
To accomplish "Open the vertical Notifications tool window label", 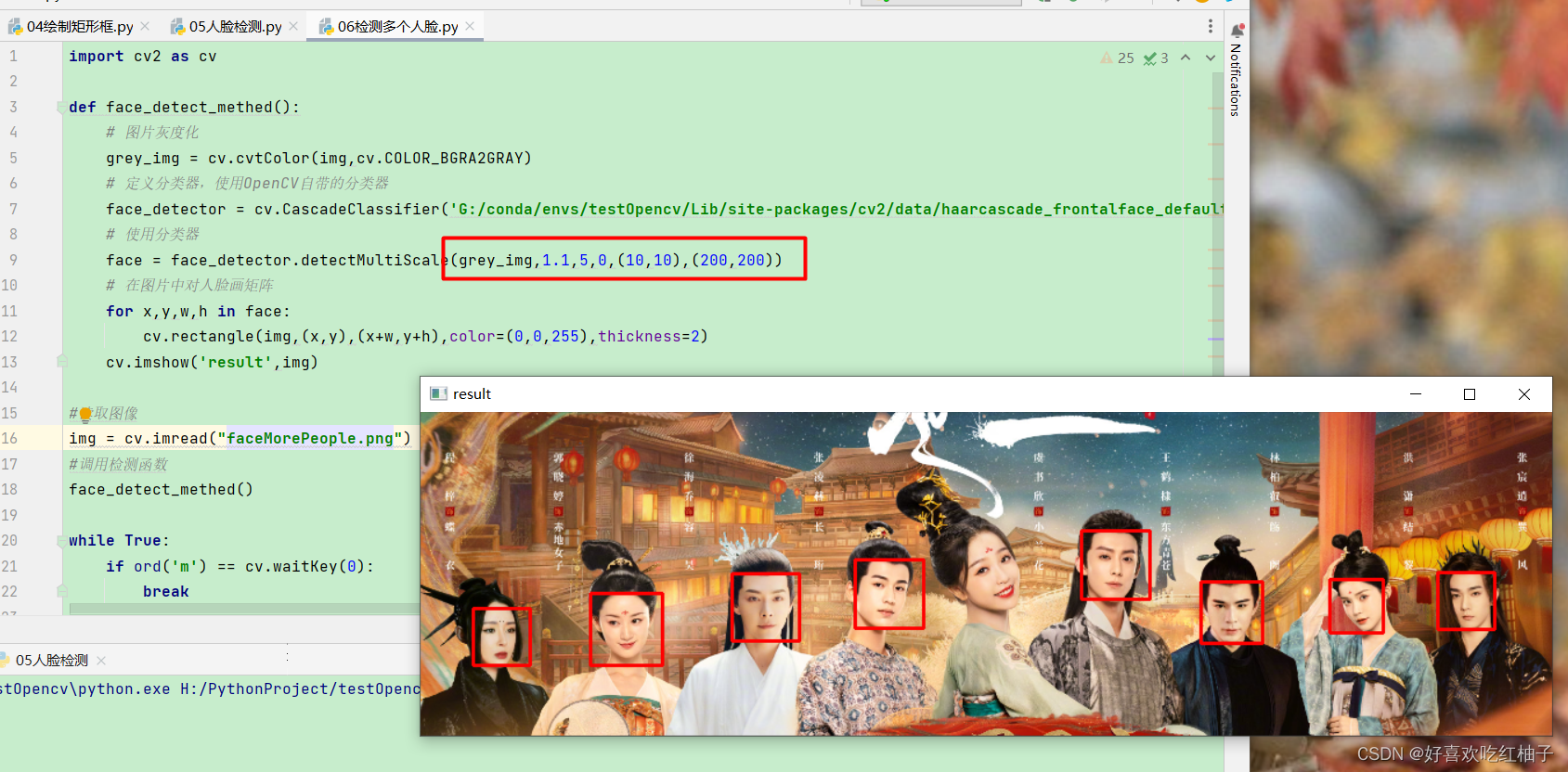I will click(1235, 80).
